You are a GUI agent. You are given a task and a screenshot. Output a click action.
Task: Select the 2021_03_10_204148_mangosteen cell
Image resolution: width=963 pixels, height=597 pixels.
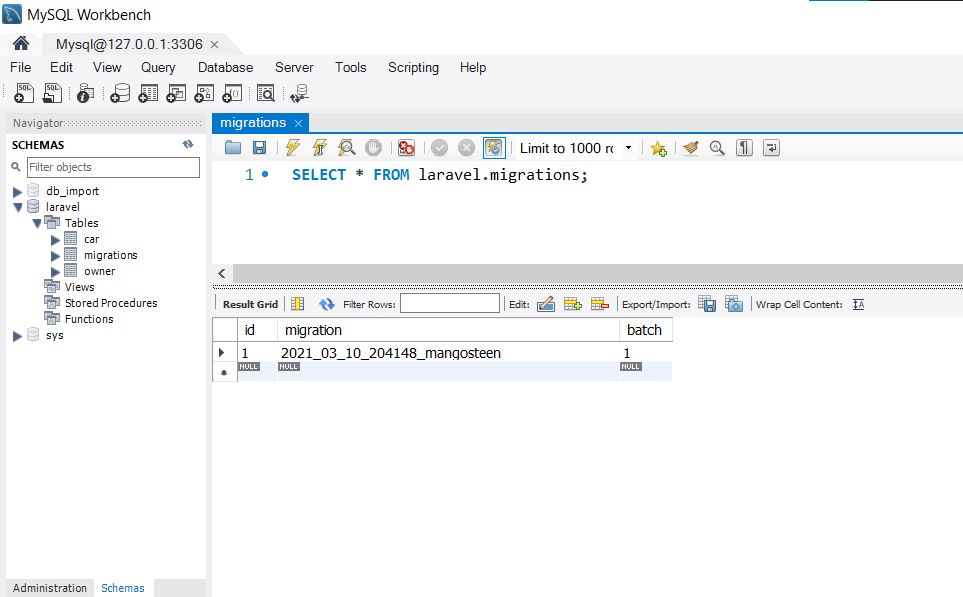tap(448, 353)
